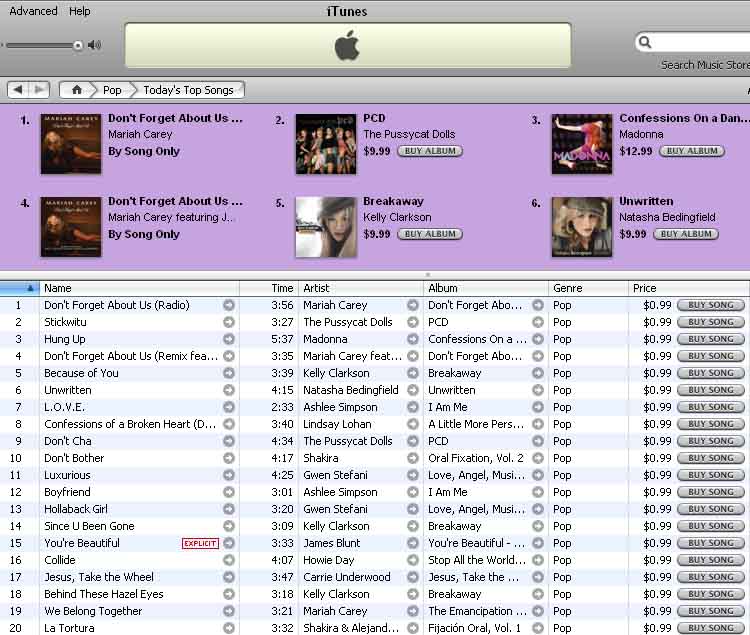
Task: Click arrow next to Stickwitu song name
Action: point(229,322)
